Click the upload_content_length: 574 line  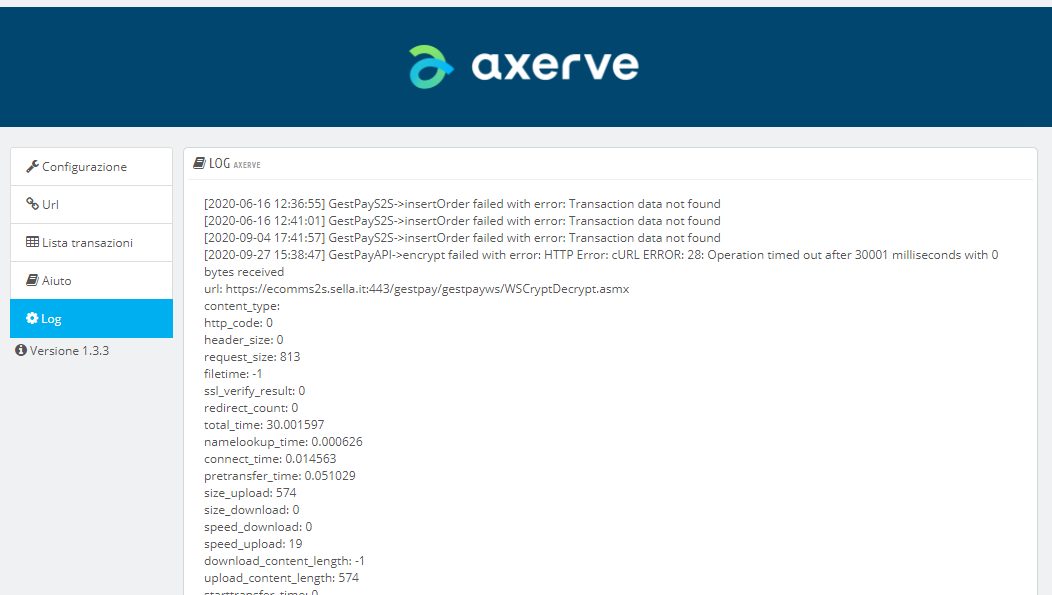tap(282, 578)
